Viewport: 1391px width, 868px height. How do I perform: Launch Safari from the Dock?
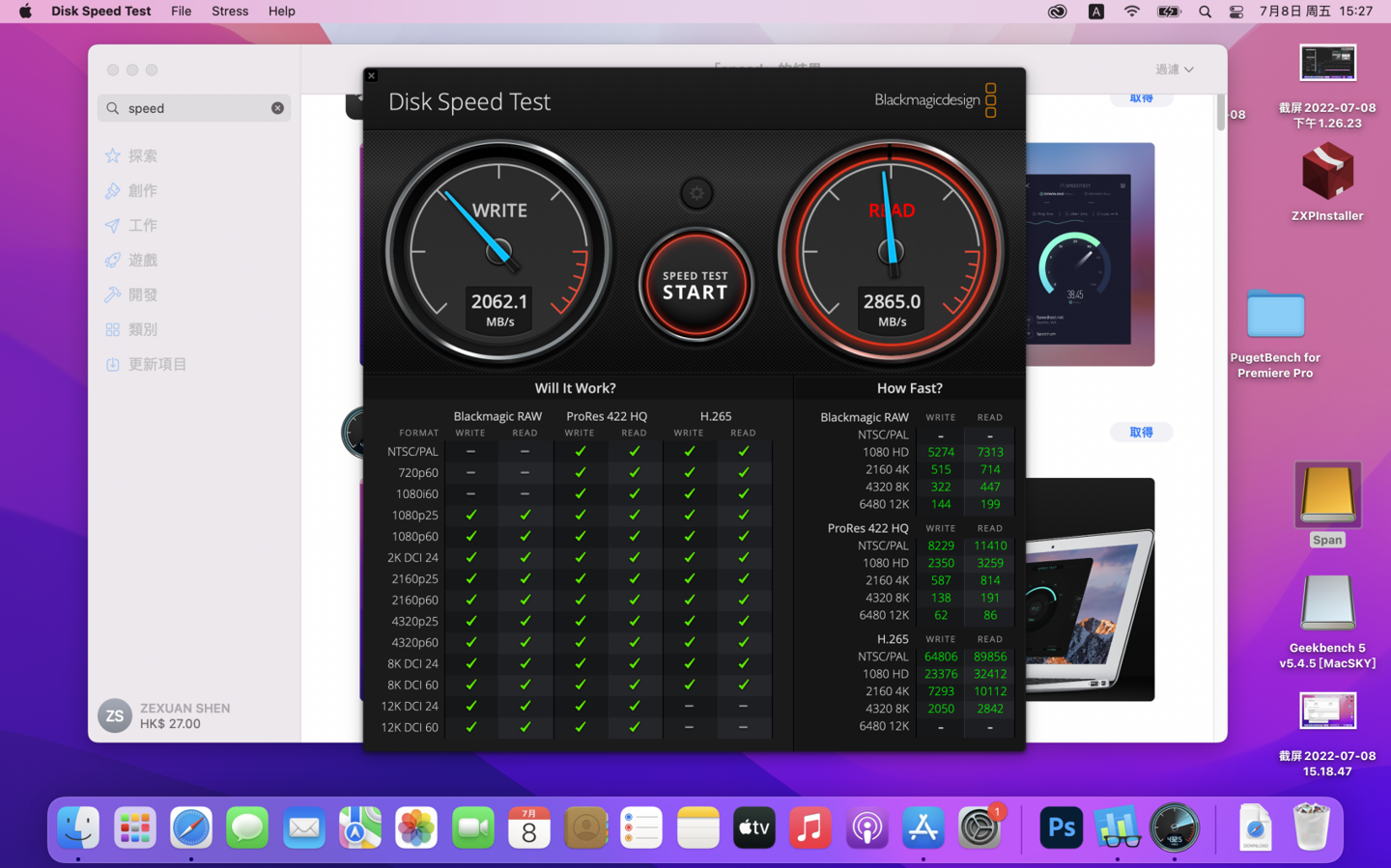click(x=191, y=828)
